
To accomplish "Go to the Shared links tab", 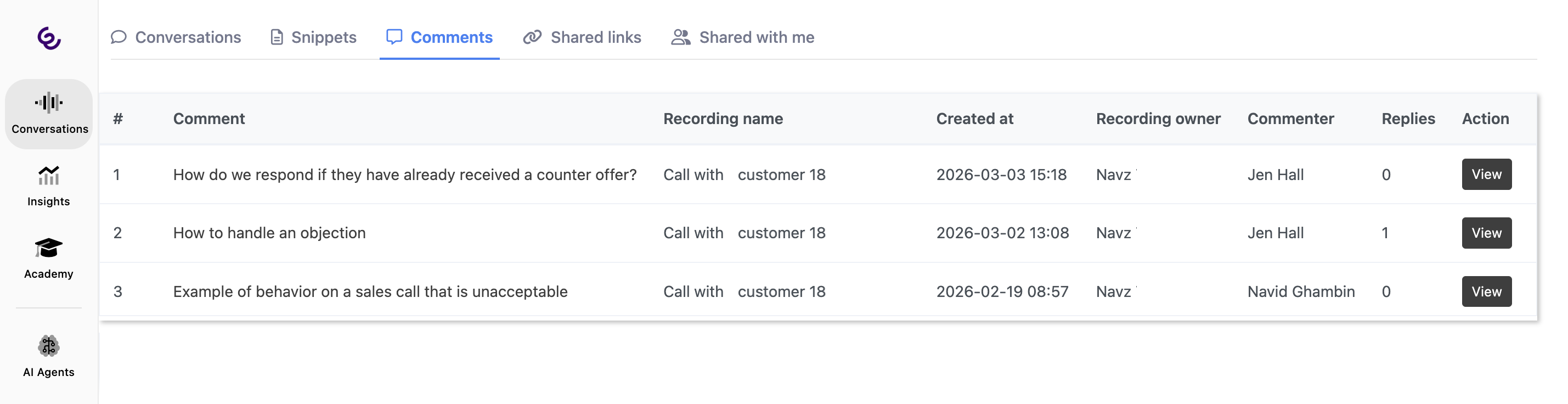I will 582,37.
